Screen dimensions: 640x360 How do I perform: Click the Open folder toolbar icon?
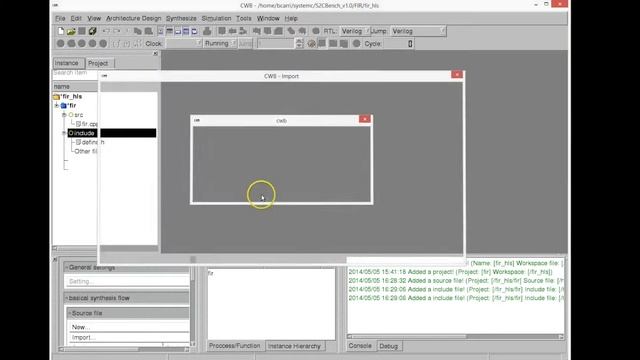coord(71,31)
